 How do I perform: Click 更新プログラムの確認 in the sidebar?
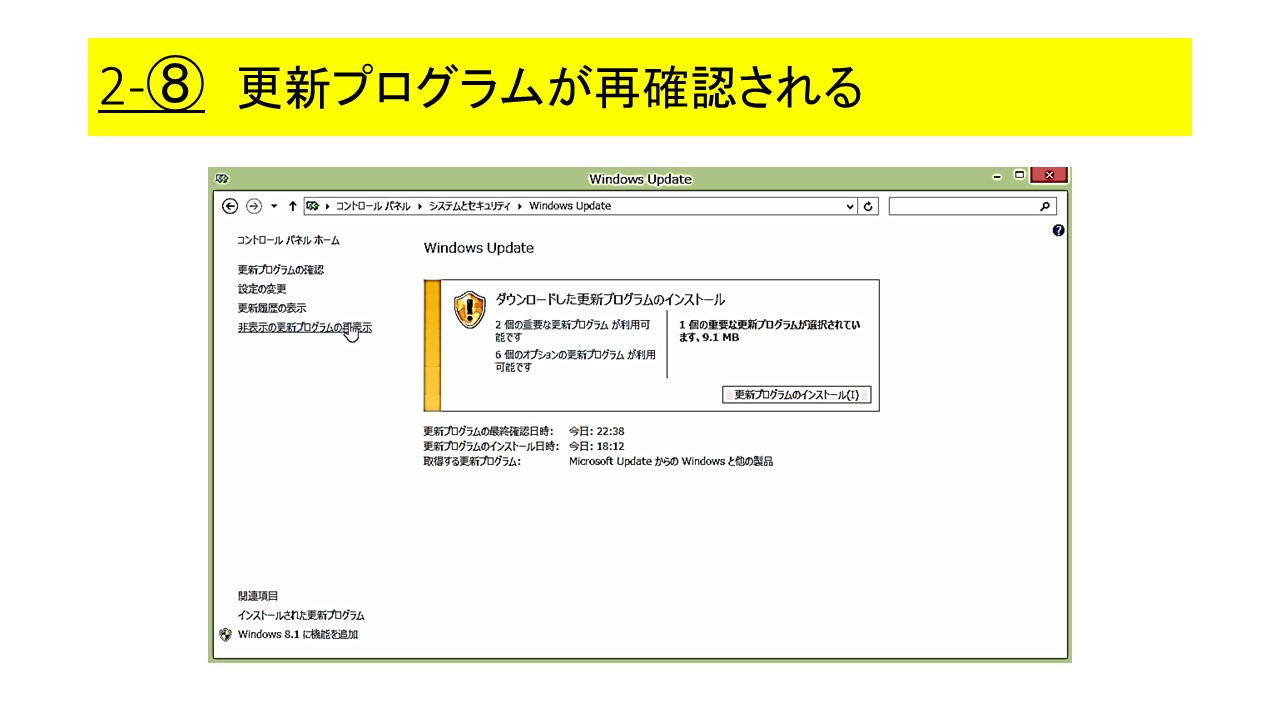click(281, 270)
